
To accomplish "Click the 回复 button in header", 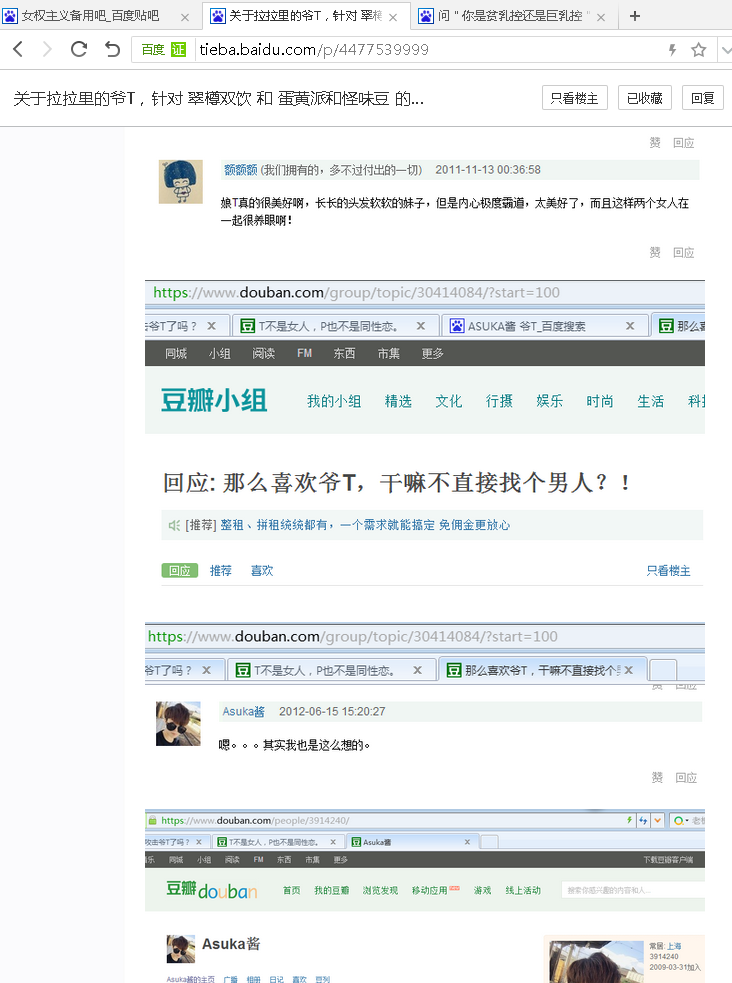I will pos(703,98).
